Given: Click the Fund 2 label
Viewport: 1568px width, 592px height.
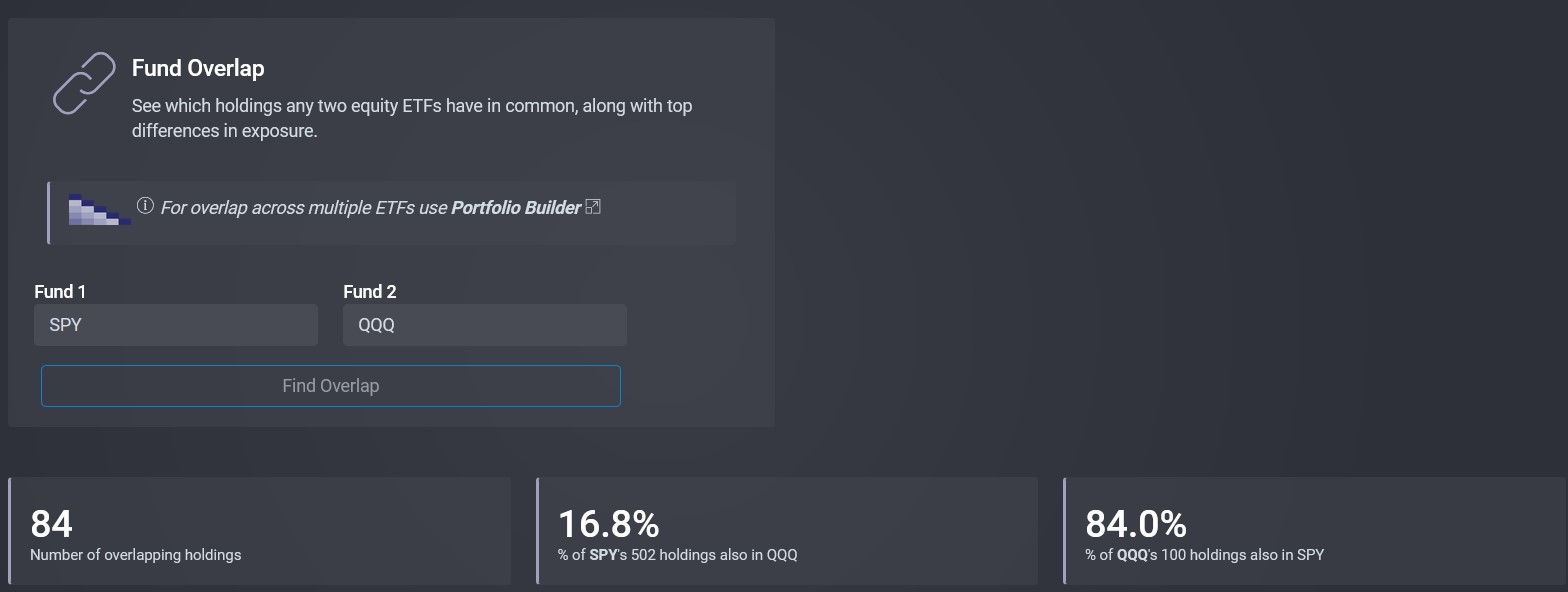Looking at the screenshot, I should (370, 292).
